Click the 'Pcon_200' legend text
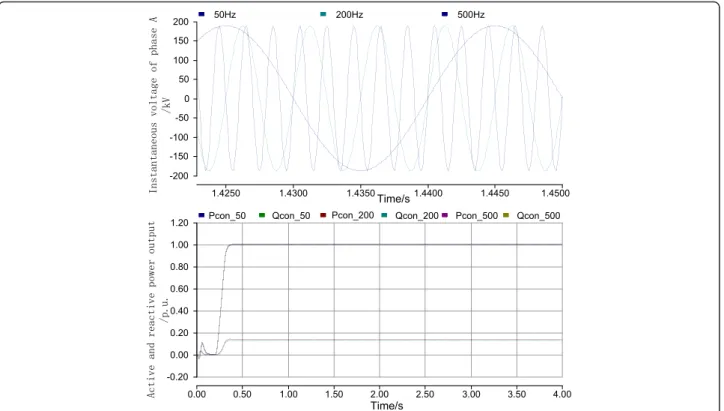 coord(353,216)
